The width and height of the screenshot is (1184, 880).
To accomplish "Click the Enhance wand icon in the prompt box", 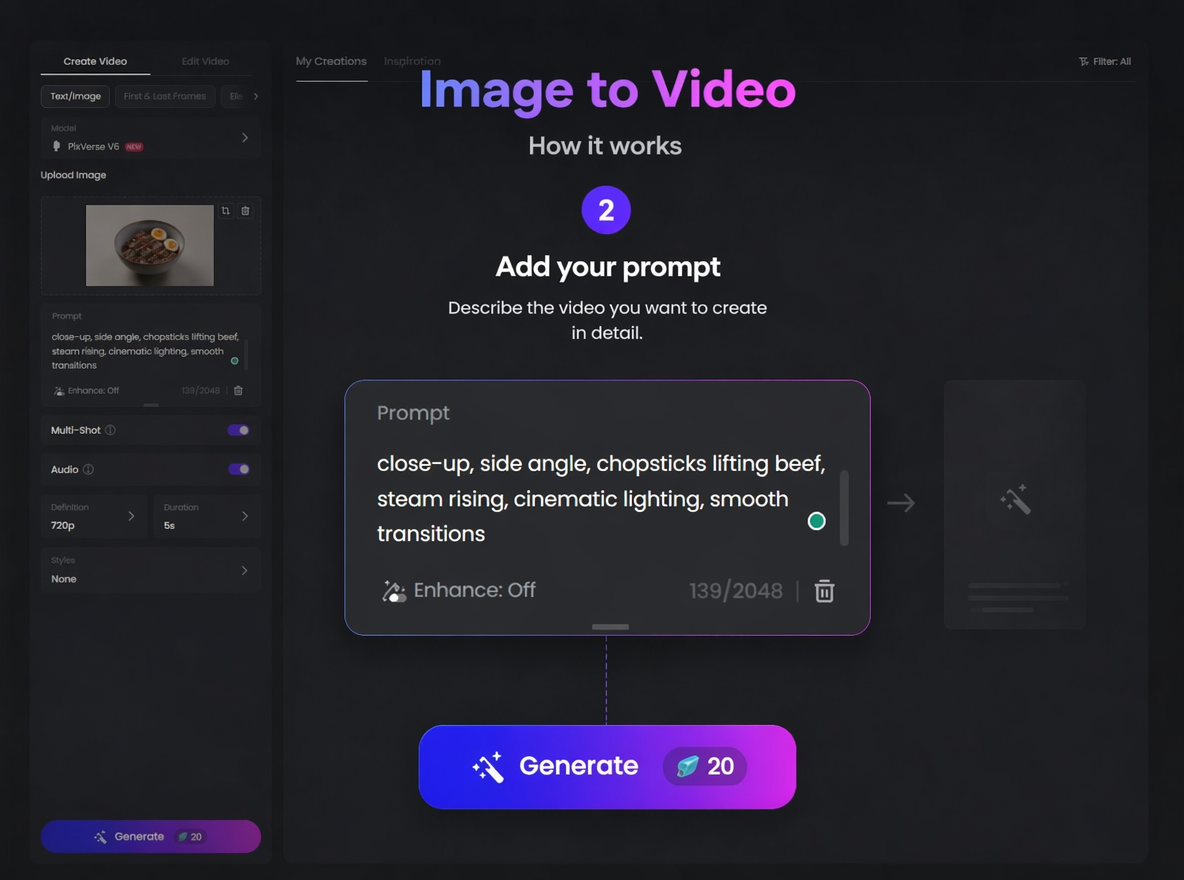I will click(x=394, y=591).
